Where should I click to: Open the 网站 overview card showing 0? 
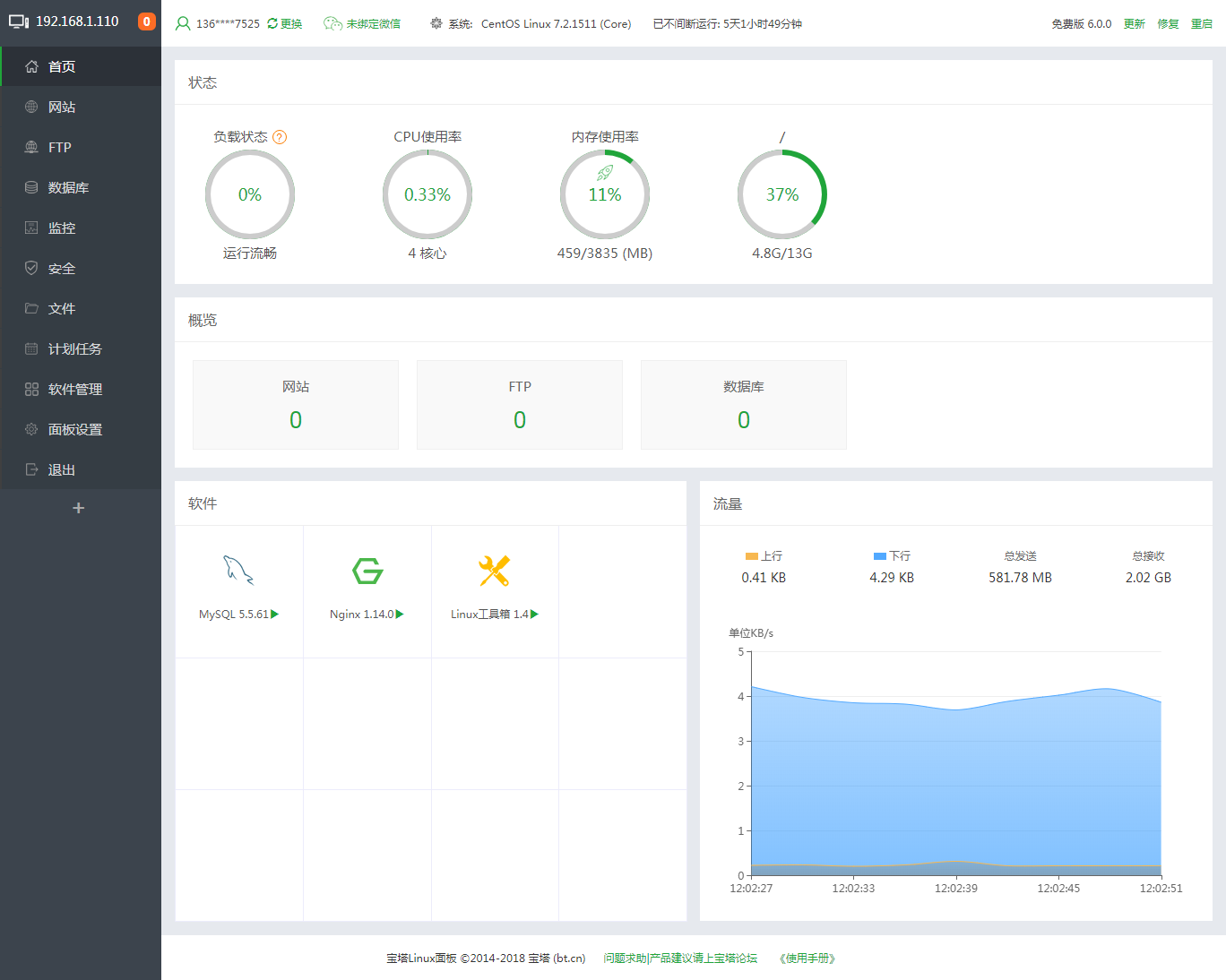pyautogui.click(x=296, y=405)
